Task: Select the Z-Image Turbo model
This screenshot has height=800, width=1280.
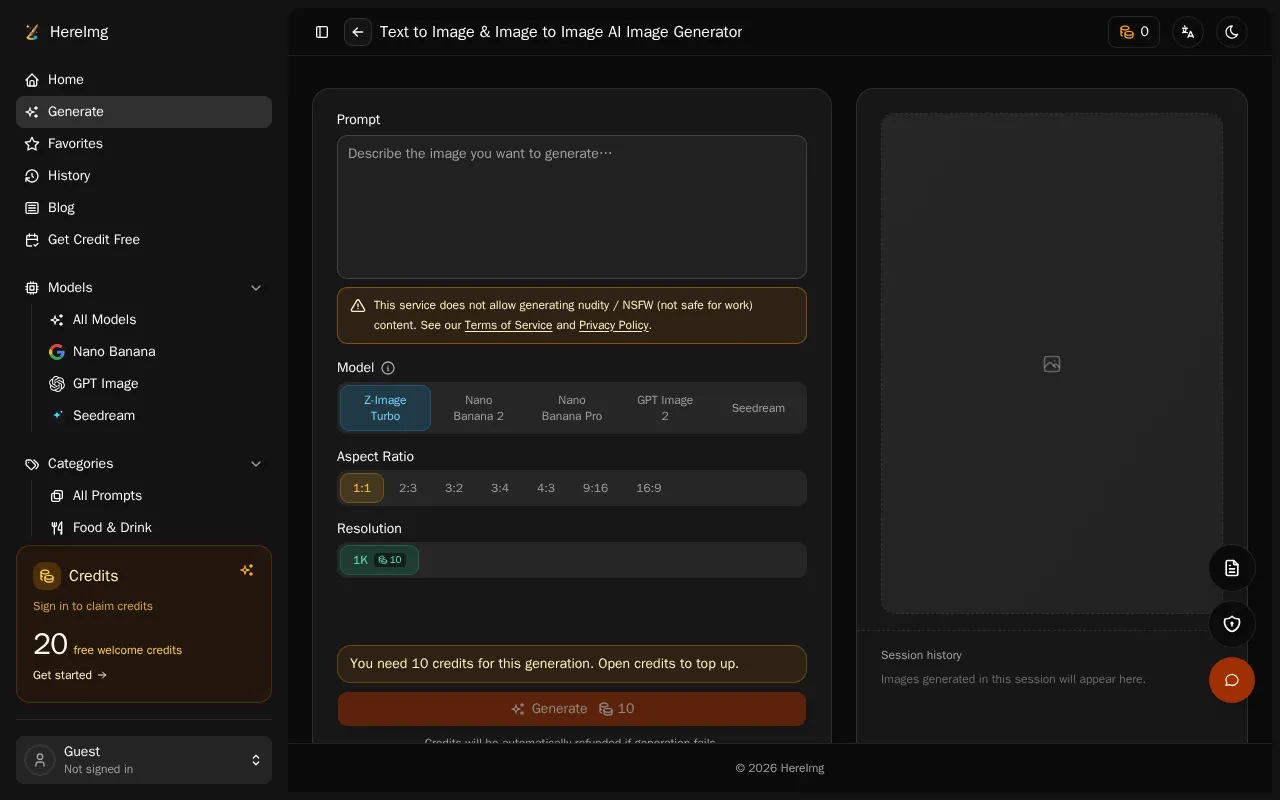Action: 385,408
